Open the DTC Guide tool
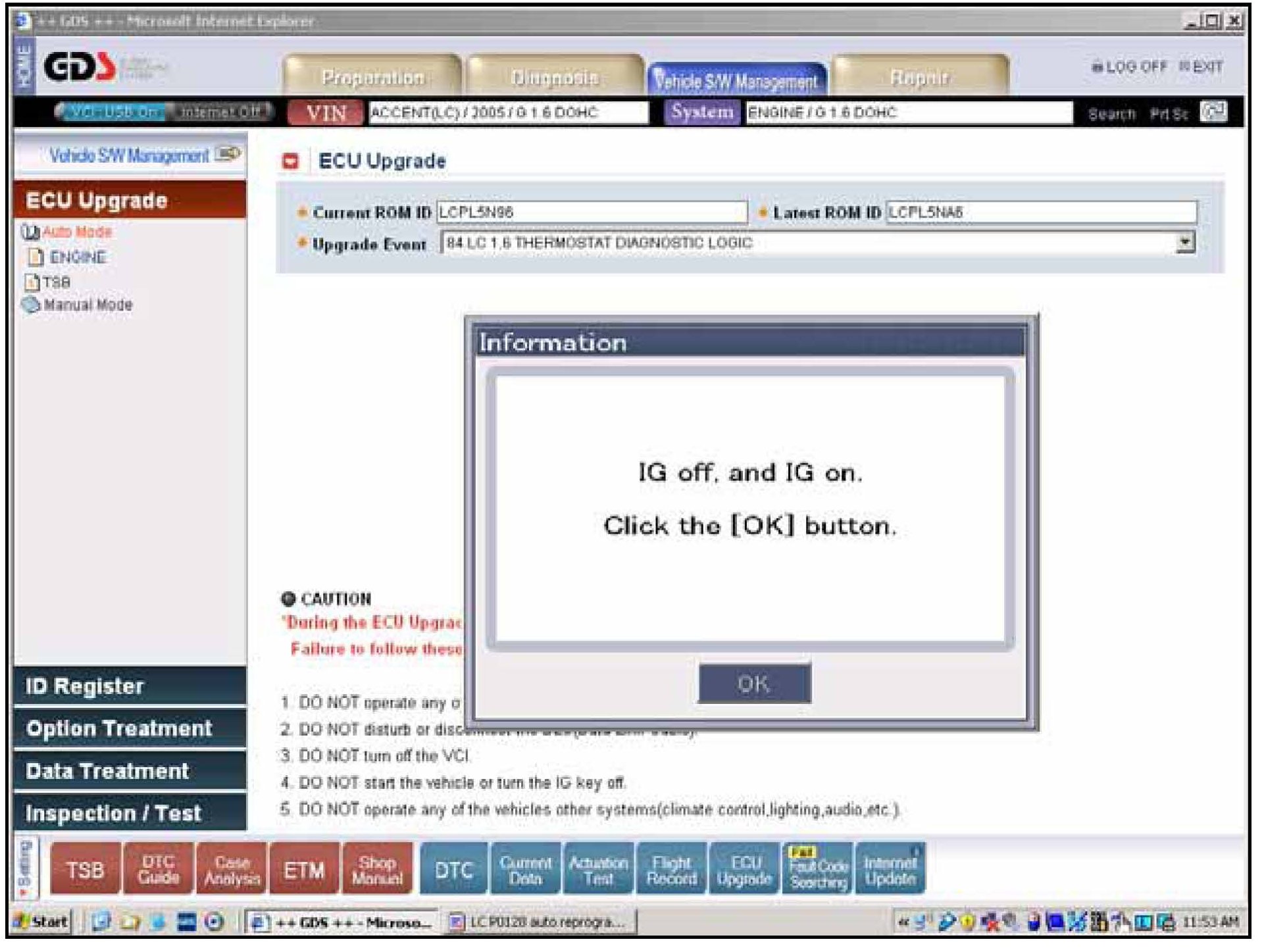The height and width of the screenshot is (952, 1264). tap(159, 870)
